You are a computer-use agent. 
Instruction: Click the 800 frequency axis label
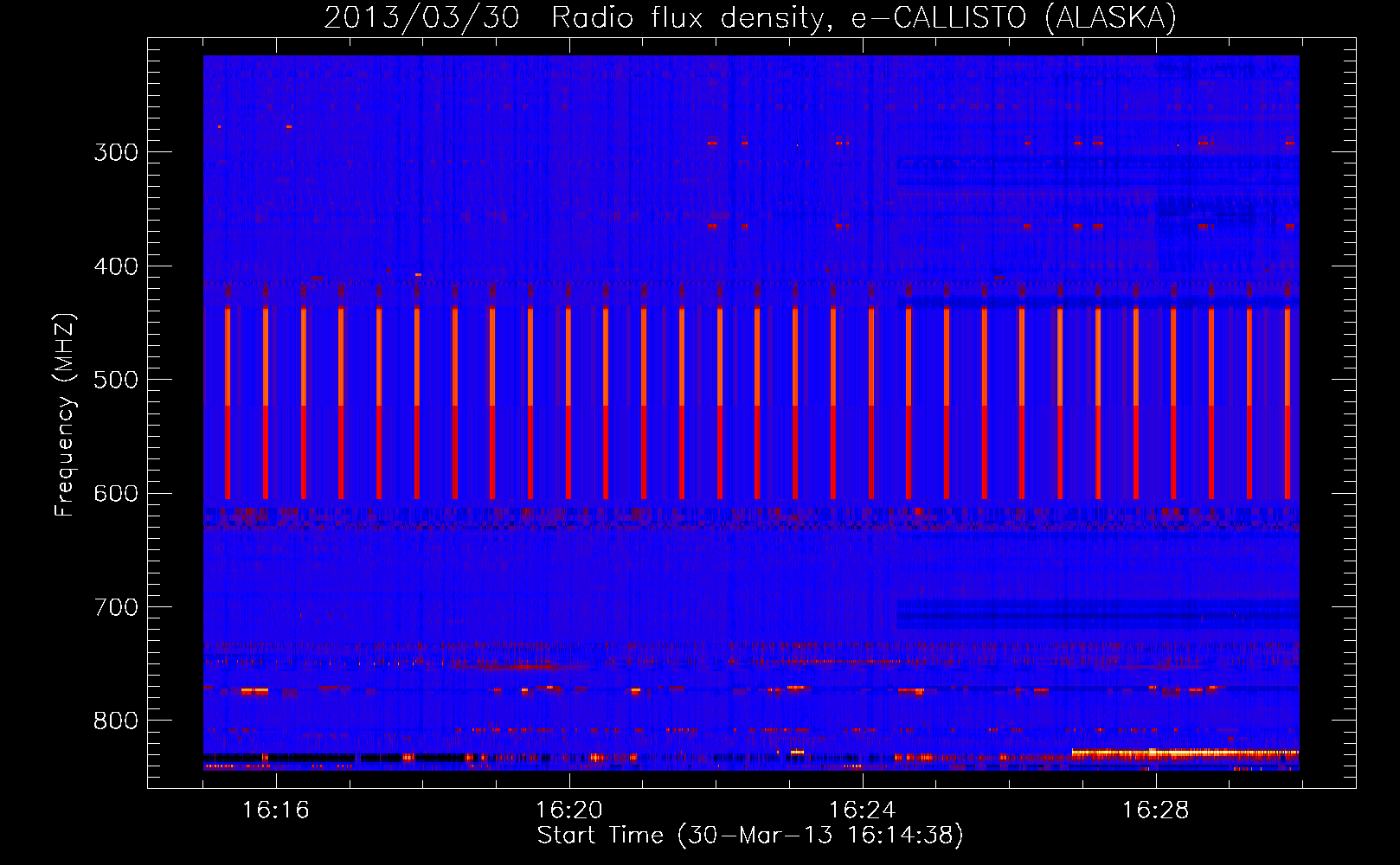115,721
